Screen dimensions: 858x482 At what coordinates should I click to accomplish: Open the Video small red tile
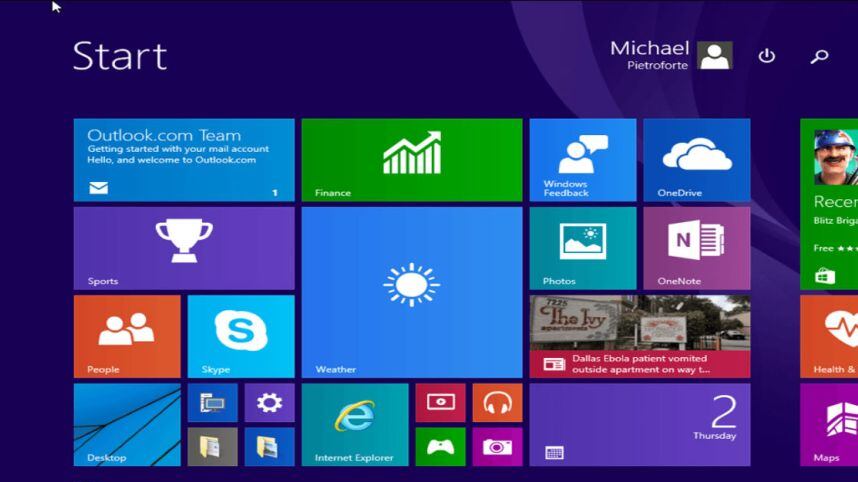(x=440, y=402)
